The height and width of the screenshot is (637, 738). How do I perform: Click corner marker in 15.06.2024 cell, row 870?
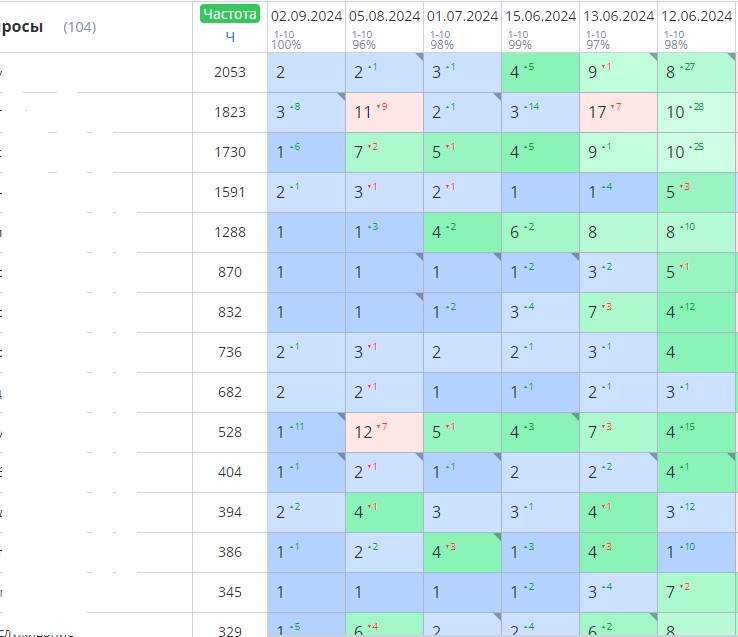tap(575, 256)
